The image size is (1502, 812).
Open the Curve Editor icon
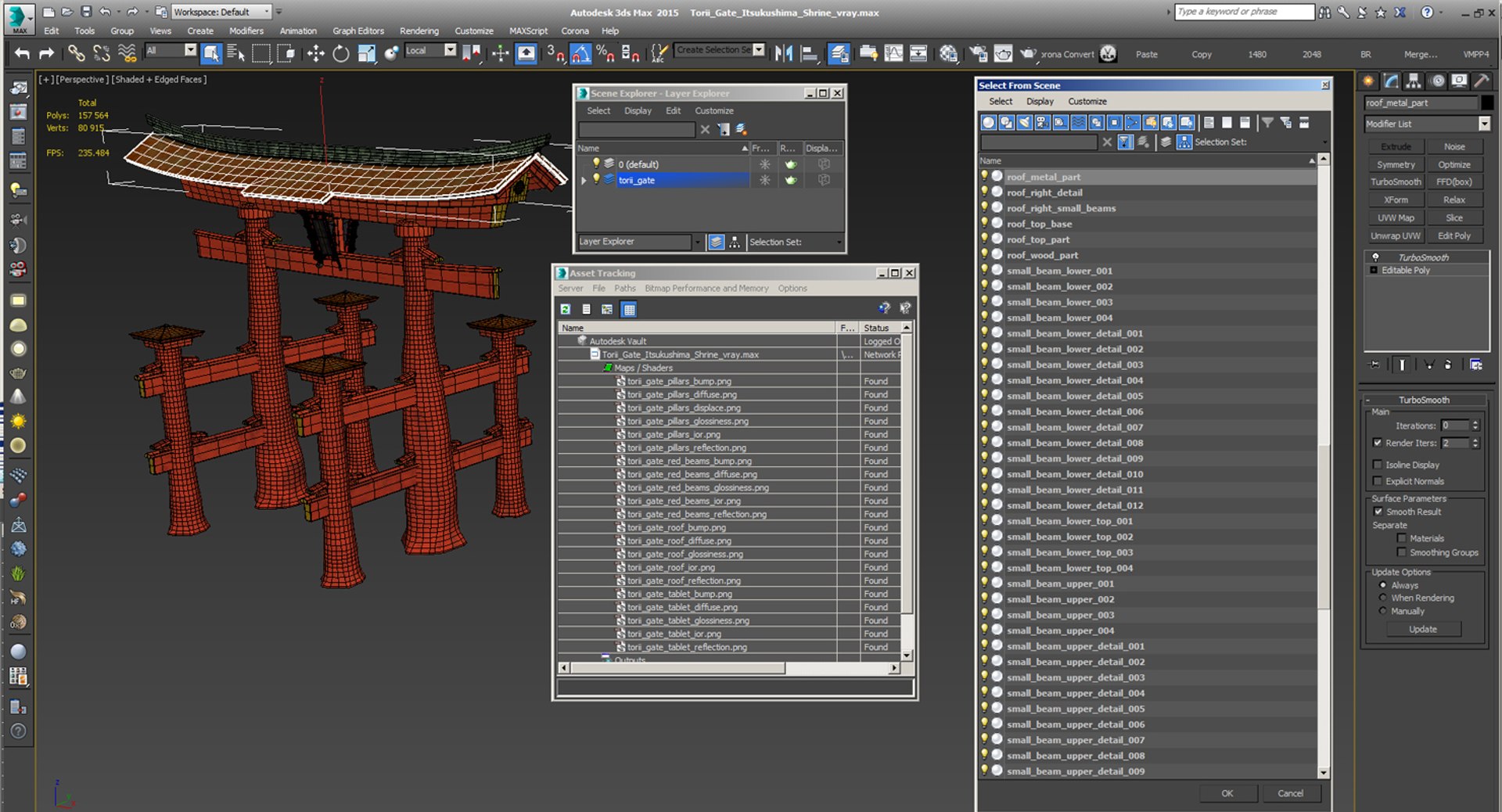893,53
